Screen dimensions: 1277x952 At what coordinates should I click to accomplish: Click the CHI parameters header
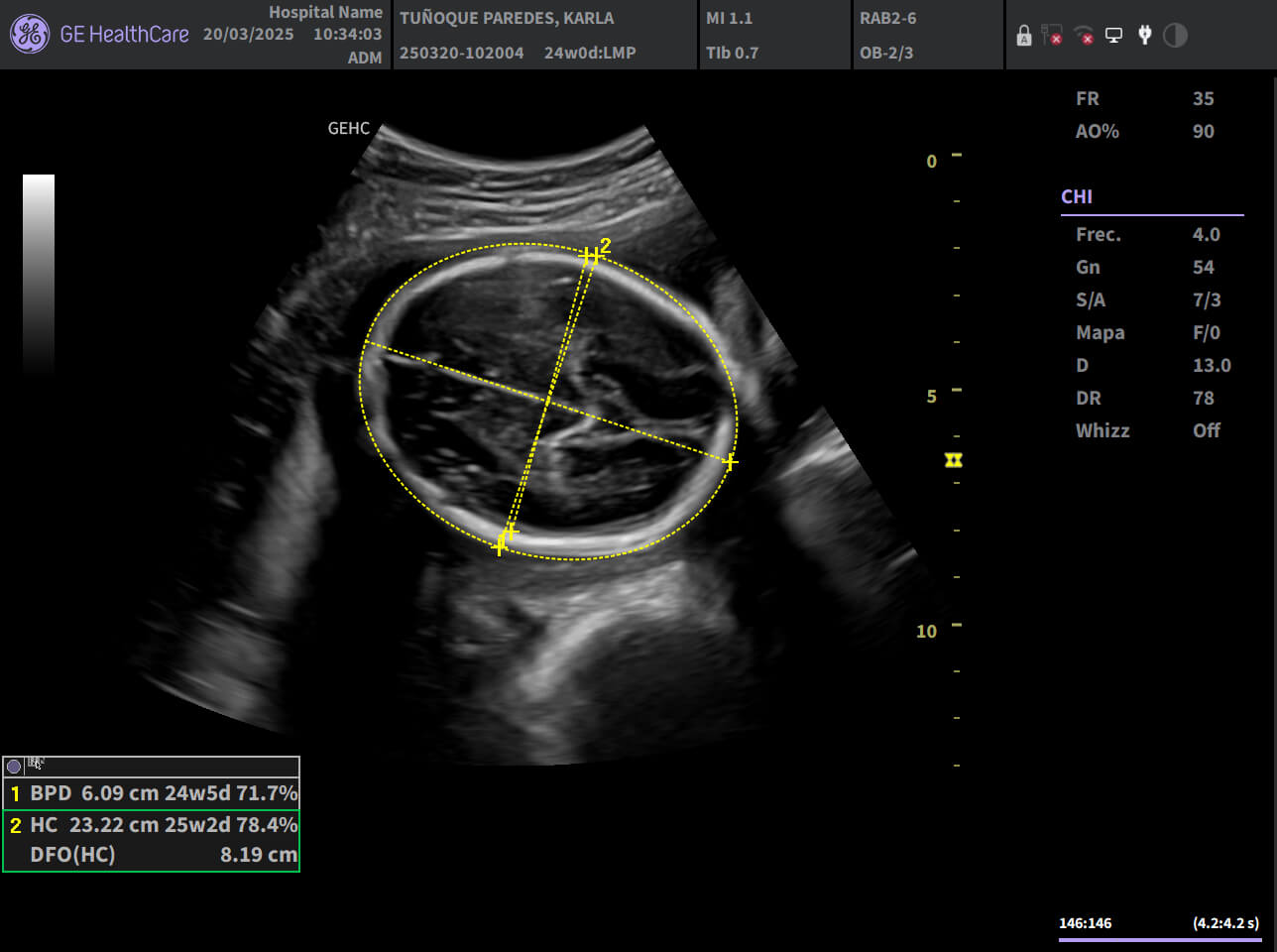[1077, 196]
